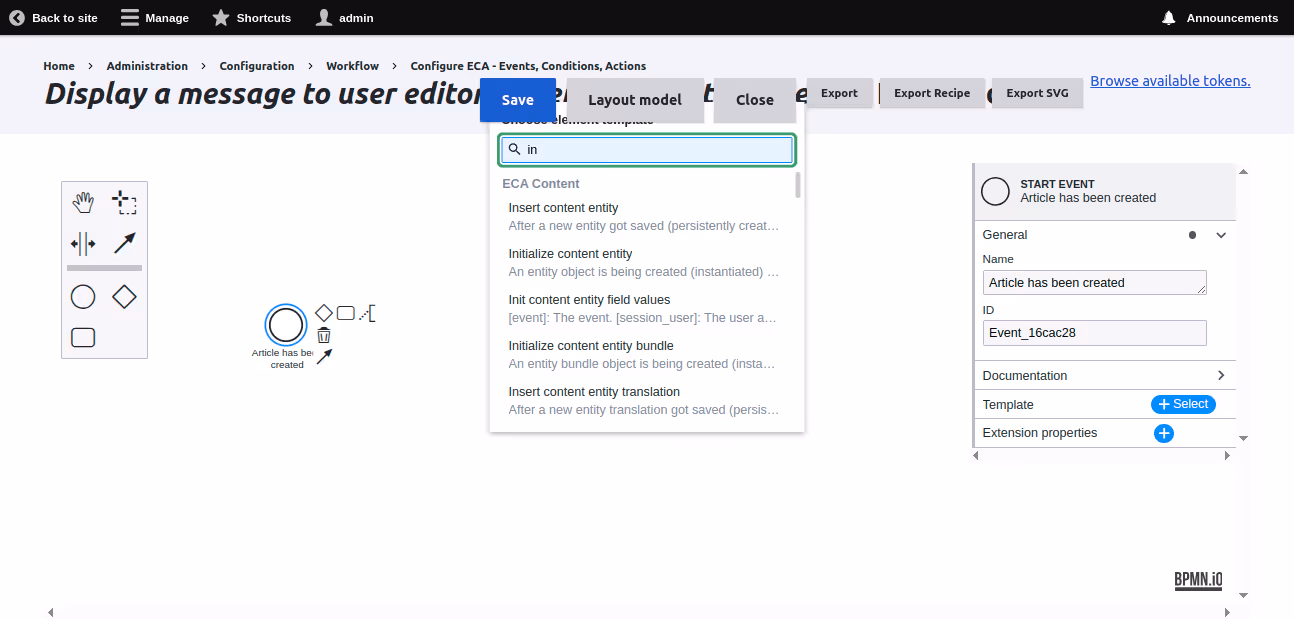
Task: Activate the create/remove space tool
Action: (83, 243)
